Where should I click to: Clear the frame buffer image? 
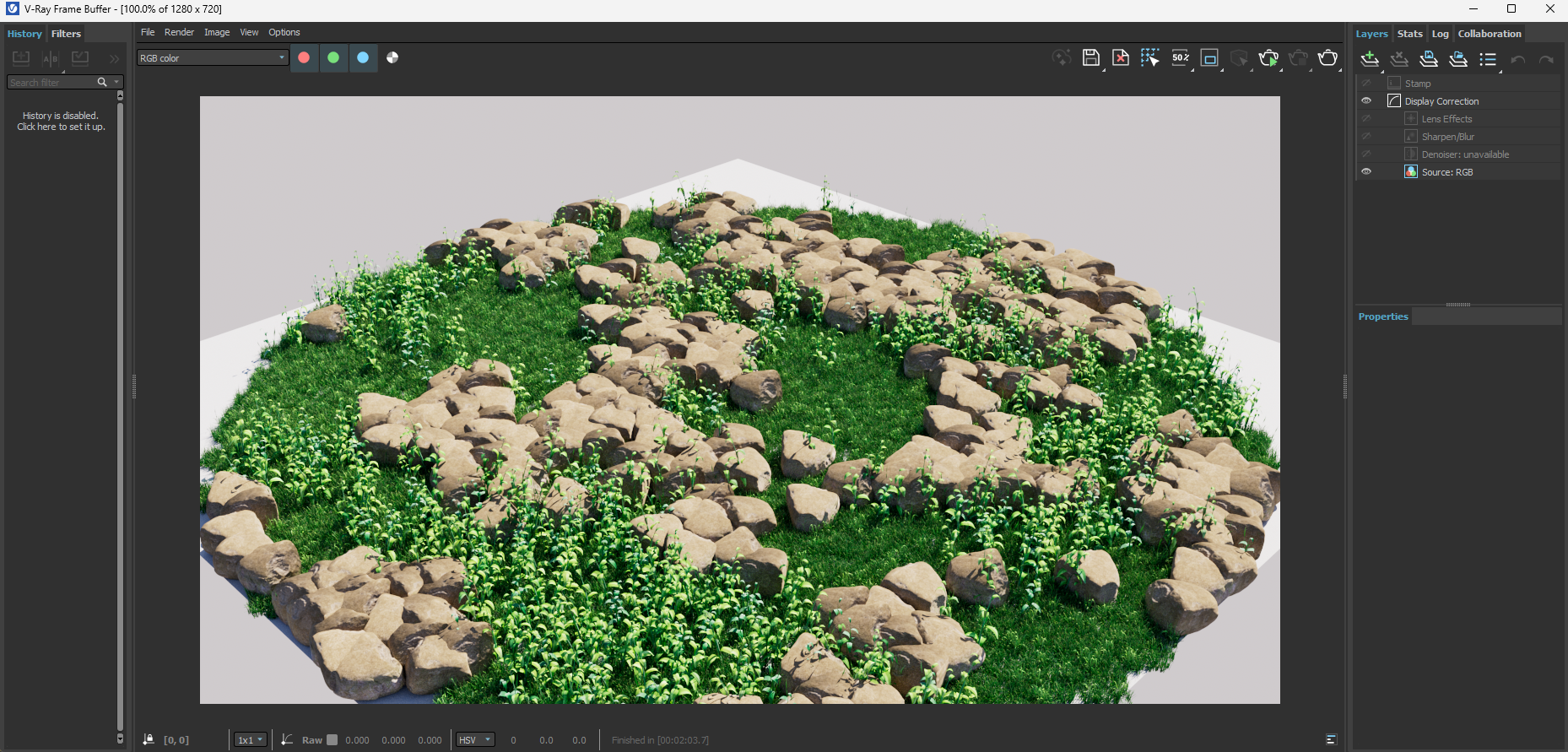pyautogui.click(x=1120, y=57)
